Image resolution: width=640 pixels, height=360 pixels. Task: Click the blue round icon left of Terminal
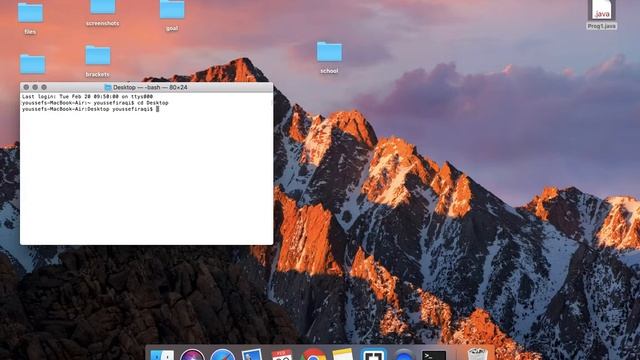click(x=403, y=355)
